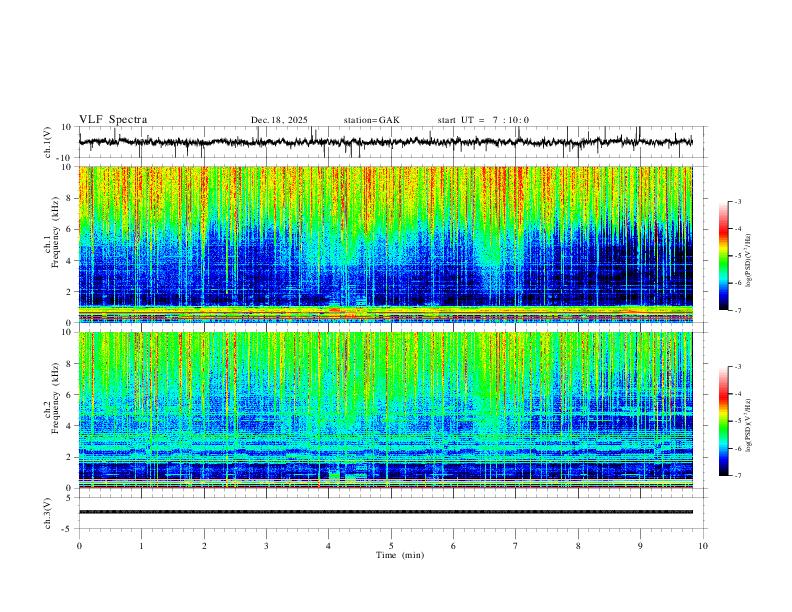Image resolution: width=792 pixels, height=612 pixels.
Task: Click the "-3" label on ch.1 color bar
Action: pyautogui.click(x=738, y=201)
